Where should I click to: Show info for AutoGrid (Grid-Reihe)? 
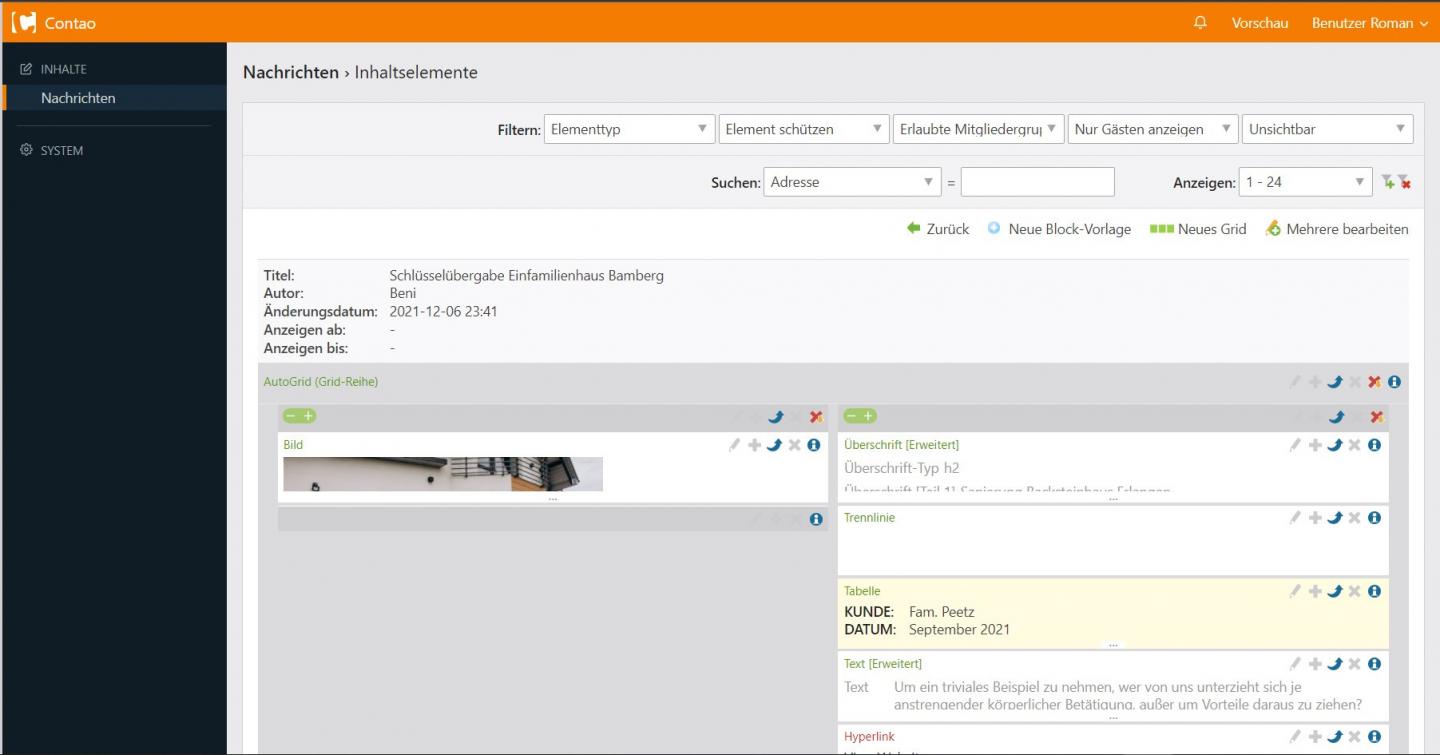coord(1394,382)
